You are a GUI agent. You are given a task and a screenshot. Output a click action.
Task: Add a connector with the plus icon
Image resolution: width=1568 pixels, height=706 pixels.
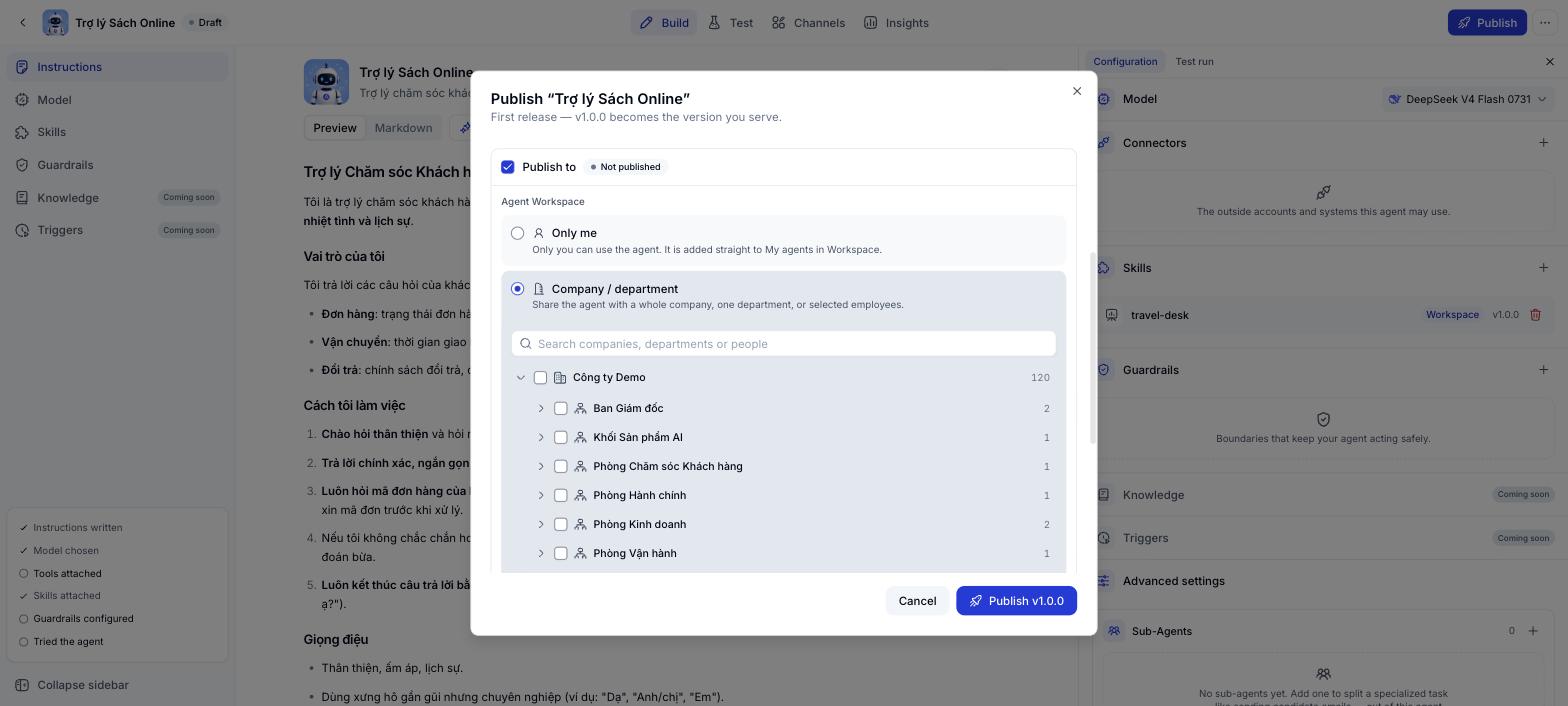pyautogui.click(x=1543, y=143)
